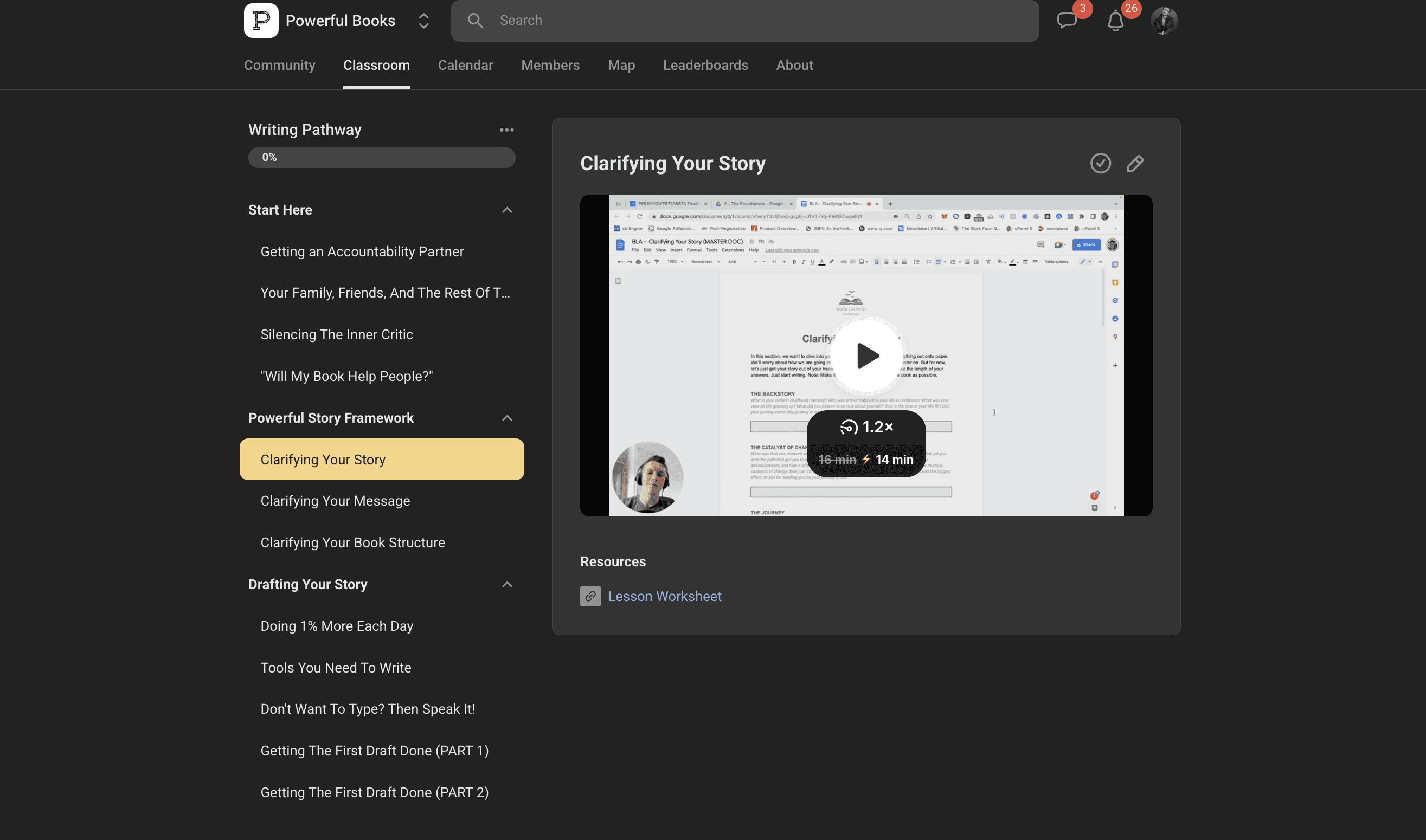Collapse the Powerful Story Framework section
1426x840 pixels.
507,418
